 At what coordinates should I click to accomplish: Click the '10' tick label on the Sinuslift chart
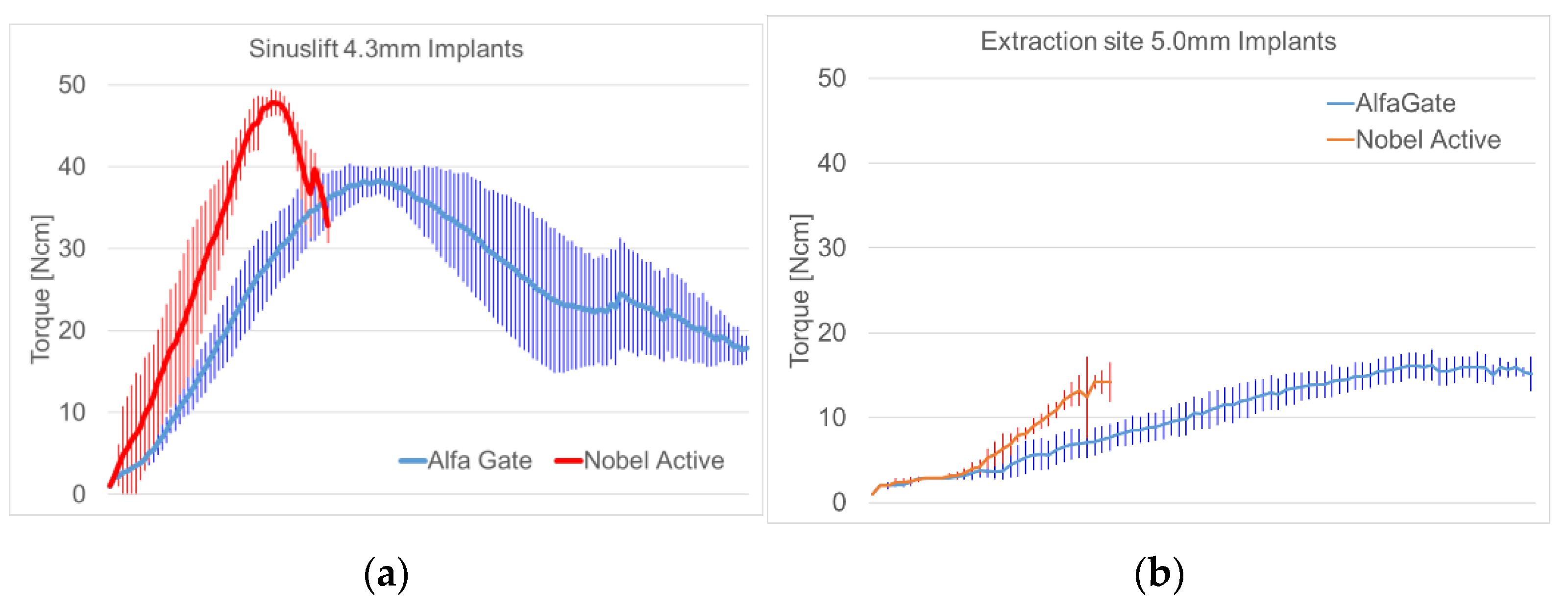[72, 413]
